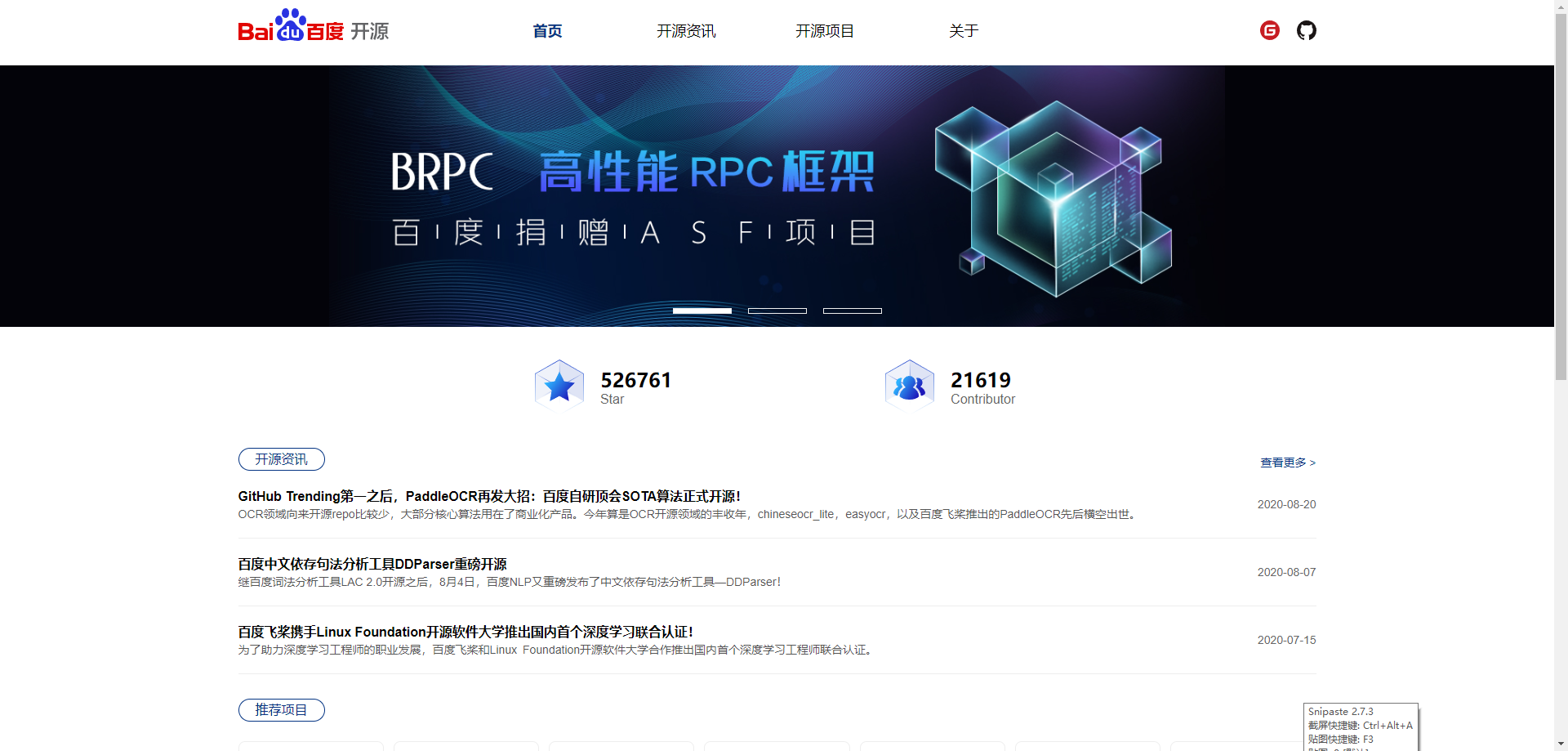Open the 开源项目 nav menu

825,31
